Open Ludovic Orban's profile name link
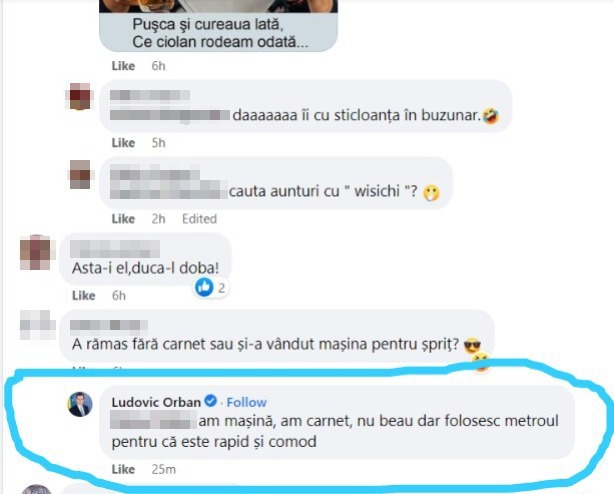This screenshot has width=614, height=494. pyautogui.click(x=156, y=402)
